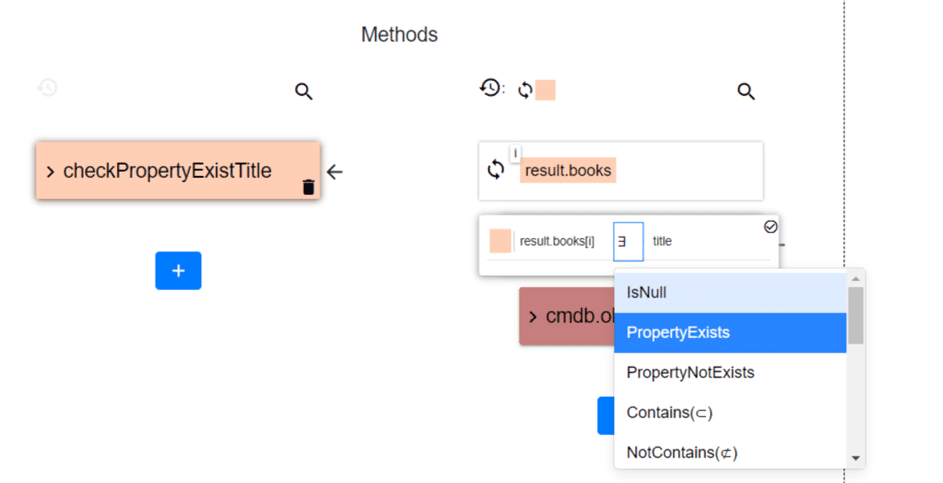Delete the checkPropertyExistTitle method
The width and height of the screenshot is (943, 483).
(x=308, y=187)
